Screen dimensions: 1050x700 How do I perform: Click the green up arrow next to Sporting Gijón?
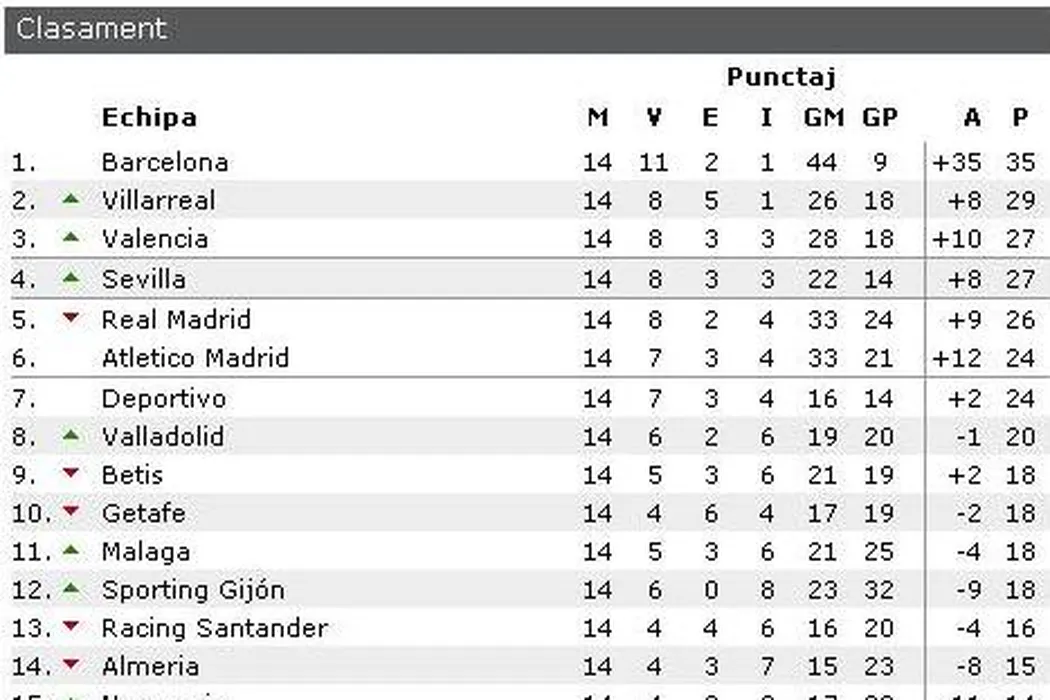click(70, 590)
